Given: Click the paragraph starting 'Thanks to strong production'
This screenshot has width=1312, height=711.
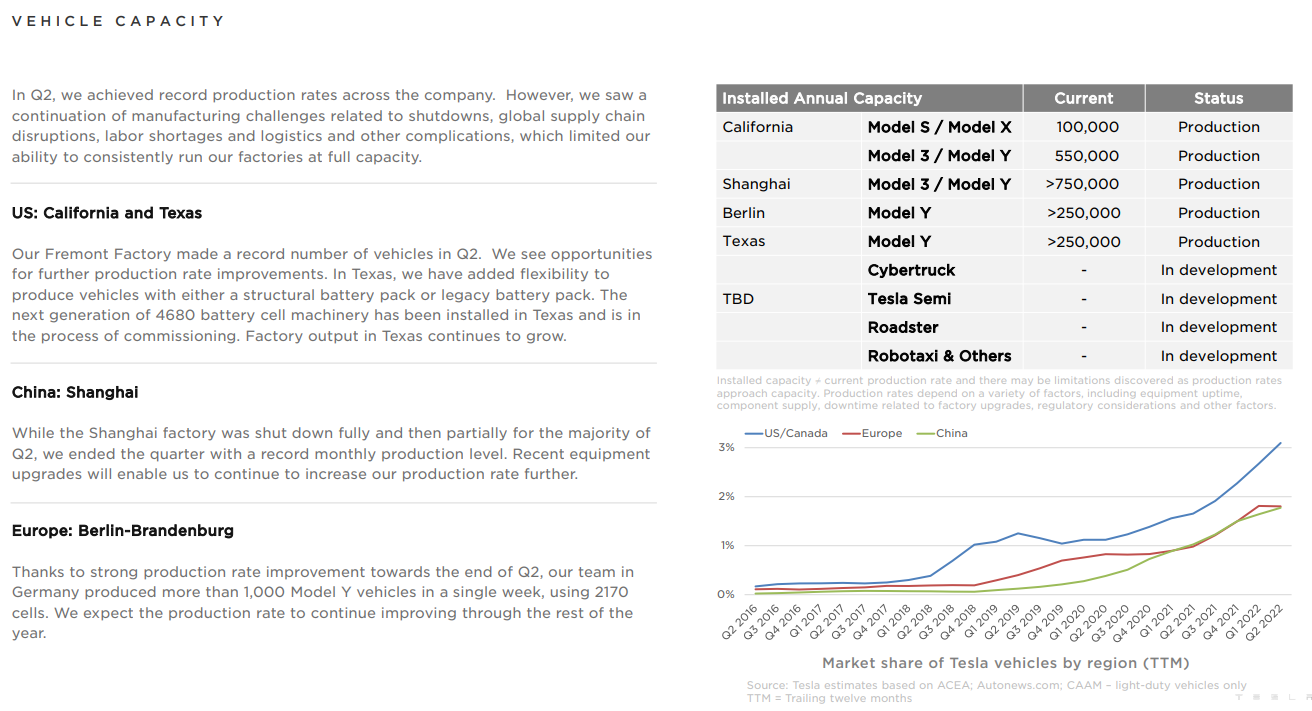Looking at the screenshot, I should tap(324, 602).
